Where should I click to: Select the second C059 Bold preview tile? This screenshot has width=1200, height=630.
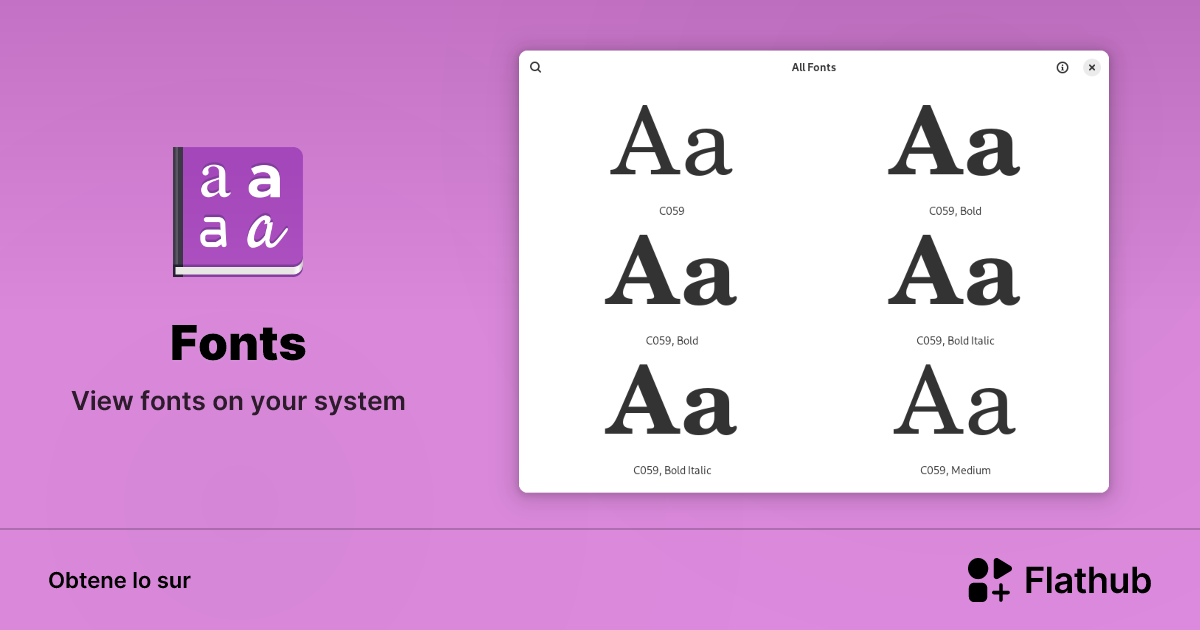[671, 275]
